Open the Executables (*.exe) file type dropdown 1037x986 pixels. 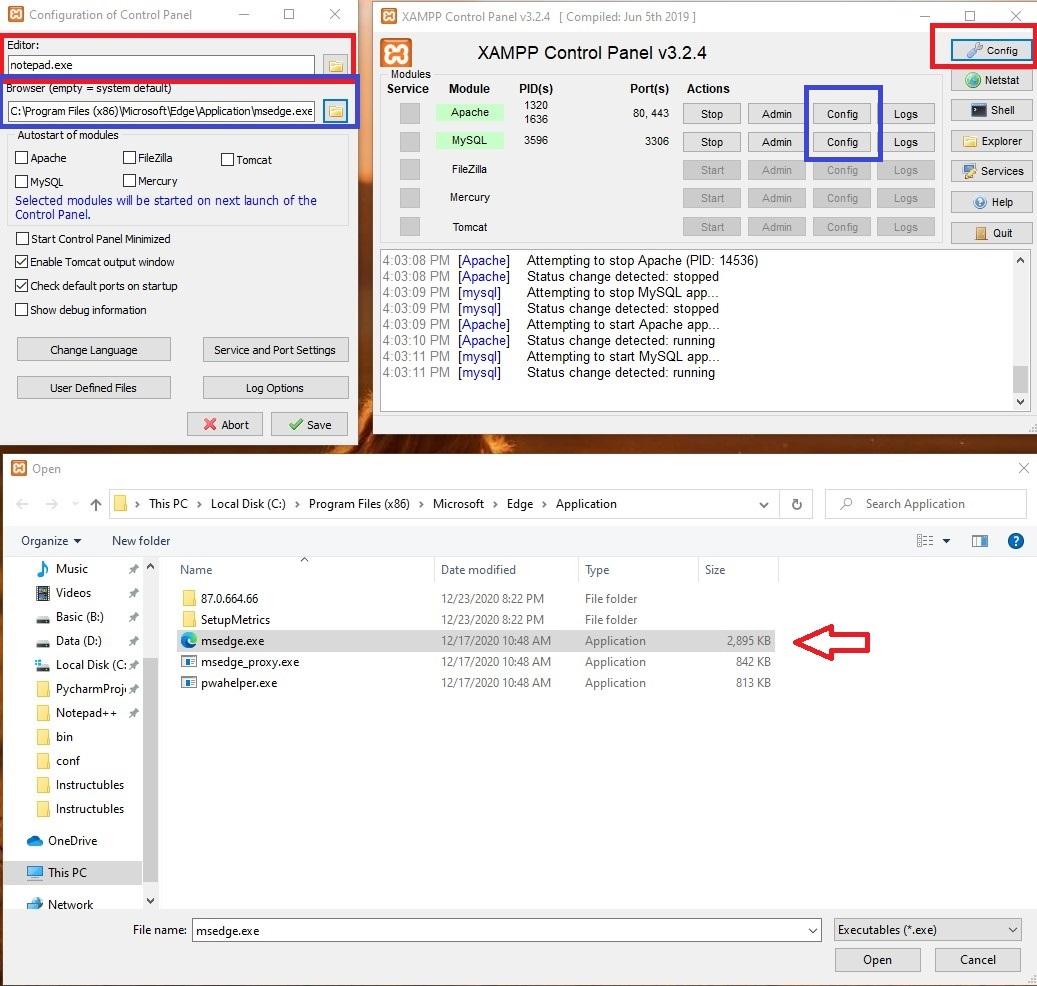tap(927, 930)
